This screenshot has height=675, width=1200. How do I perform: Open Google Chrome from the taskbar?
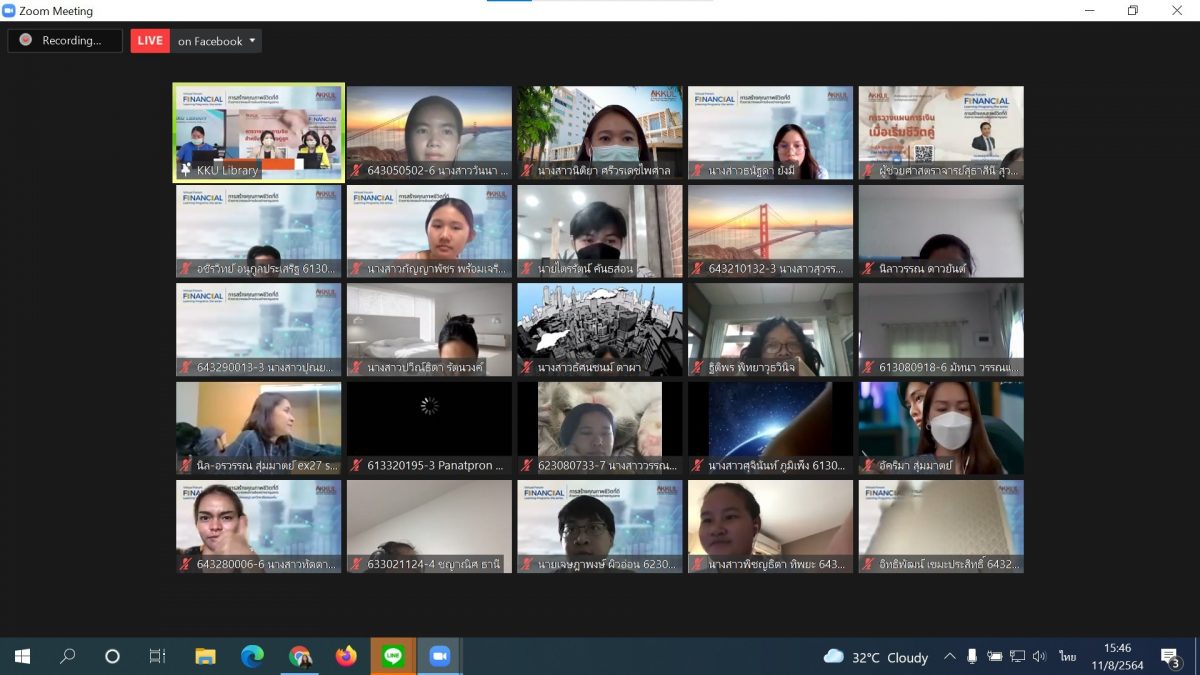tap(299, 656)
